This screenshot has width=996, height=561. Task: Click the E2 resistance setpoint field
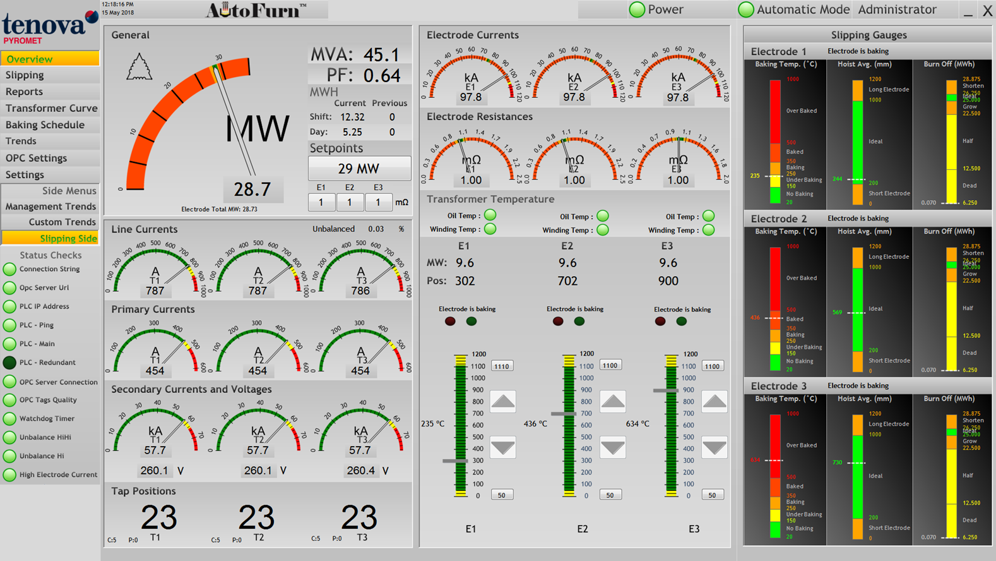(x=349, y=202)
